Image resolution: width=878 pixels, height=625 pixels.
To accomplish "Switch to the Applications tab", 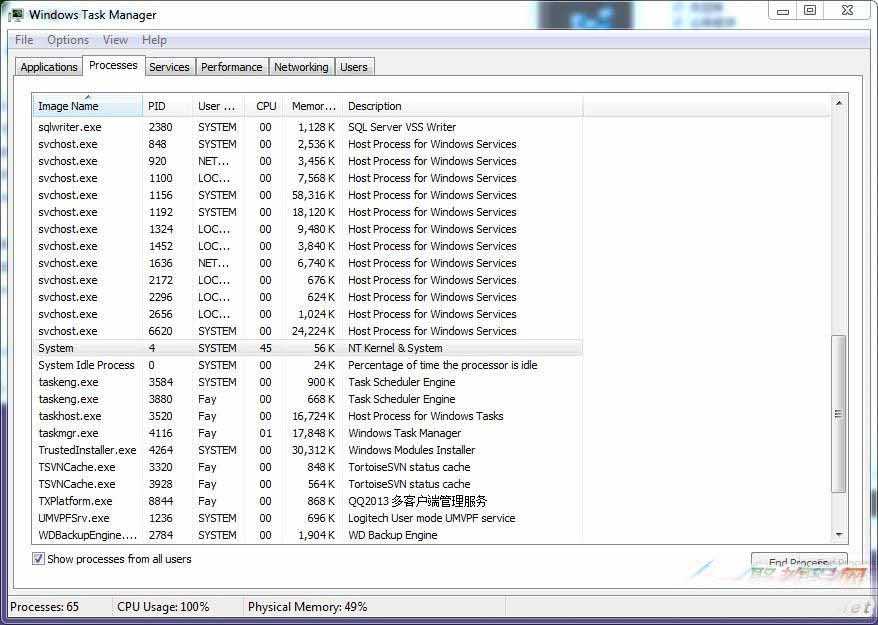I will pos(48,66).
